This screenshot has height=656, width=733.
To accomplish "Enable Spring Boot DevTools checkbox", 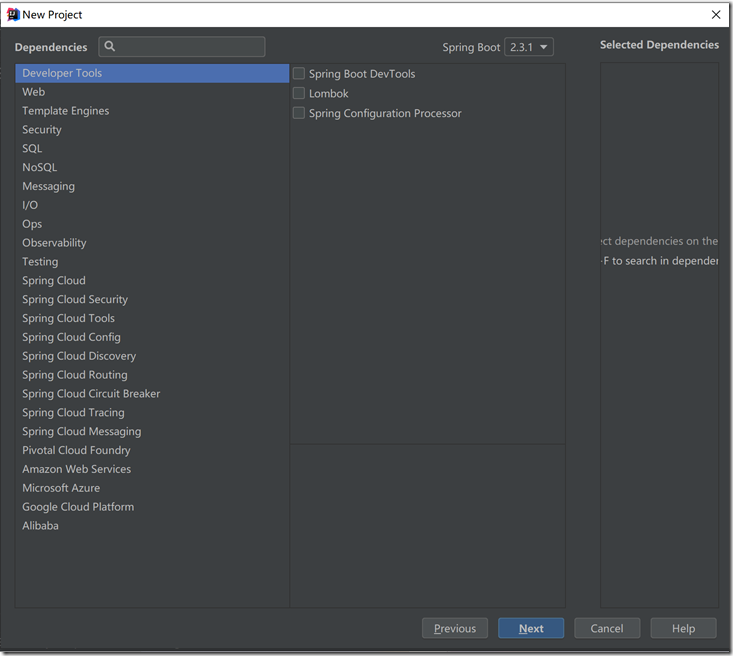I will click(x=299, y=73).
